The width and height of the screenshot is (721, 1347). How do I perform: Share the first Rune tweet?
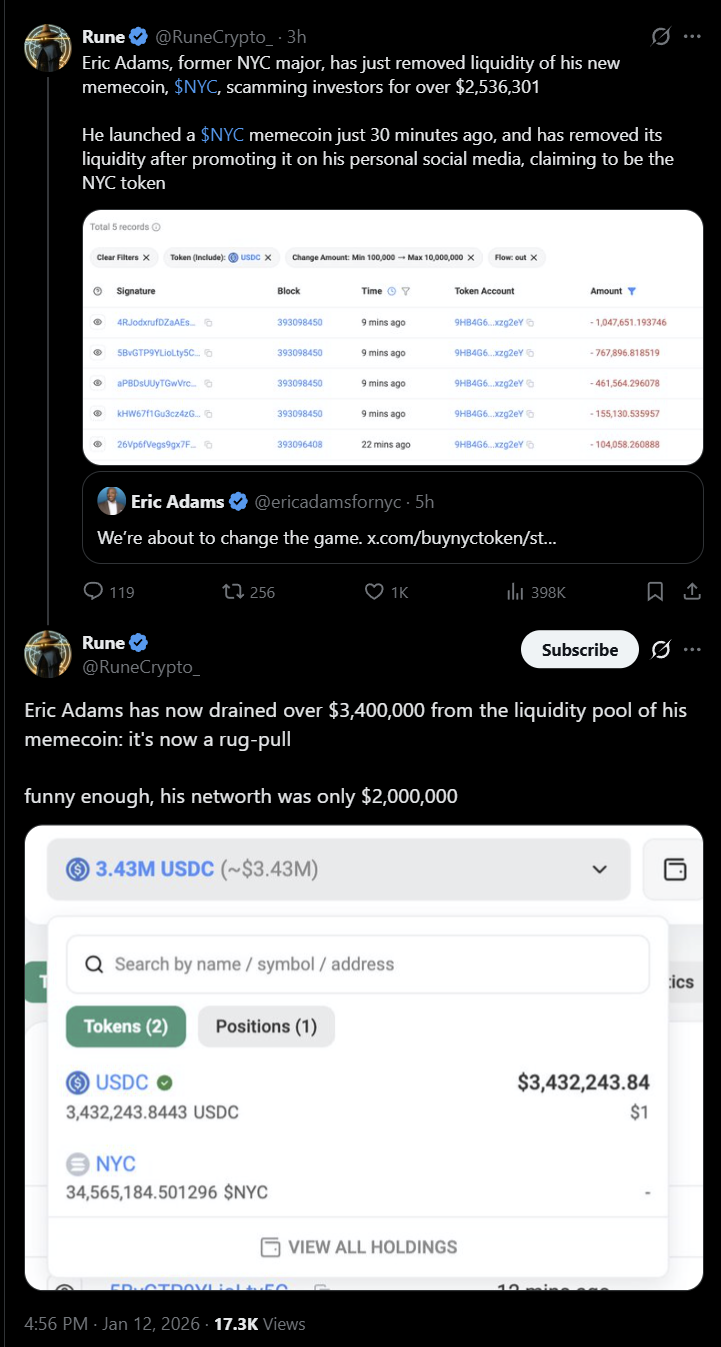pyautogui.click(x=691, y=592)
